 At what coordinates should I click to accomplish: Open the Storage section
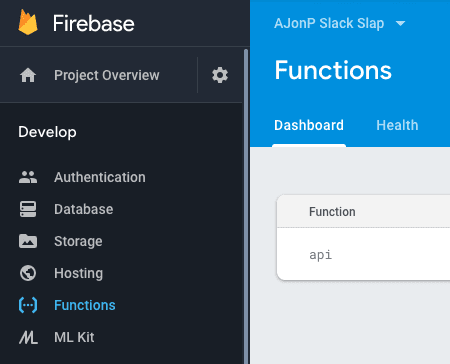[78, 241]
